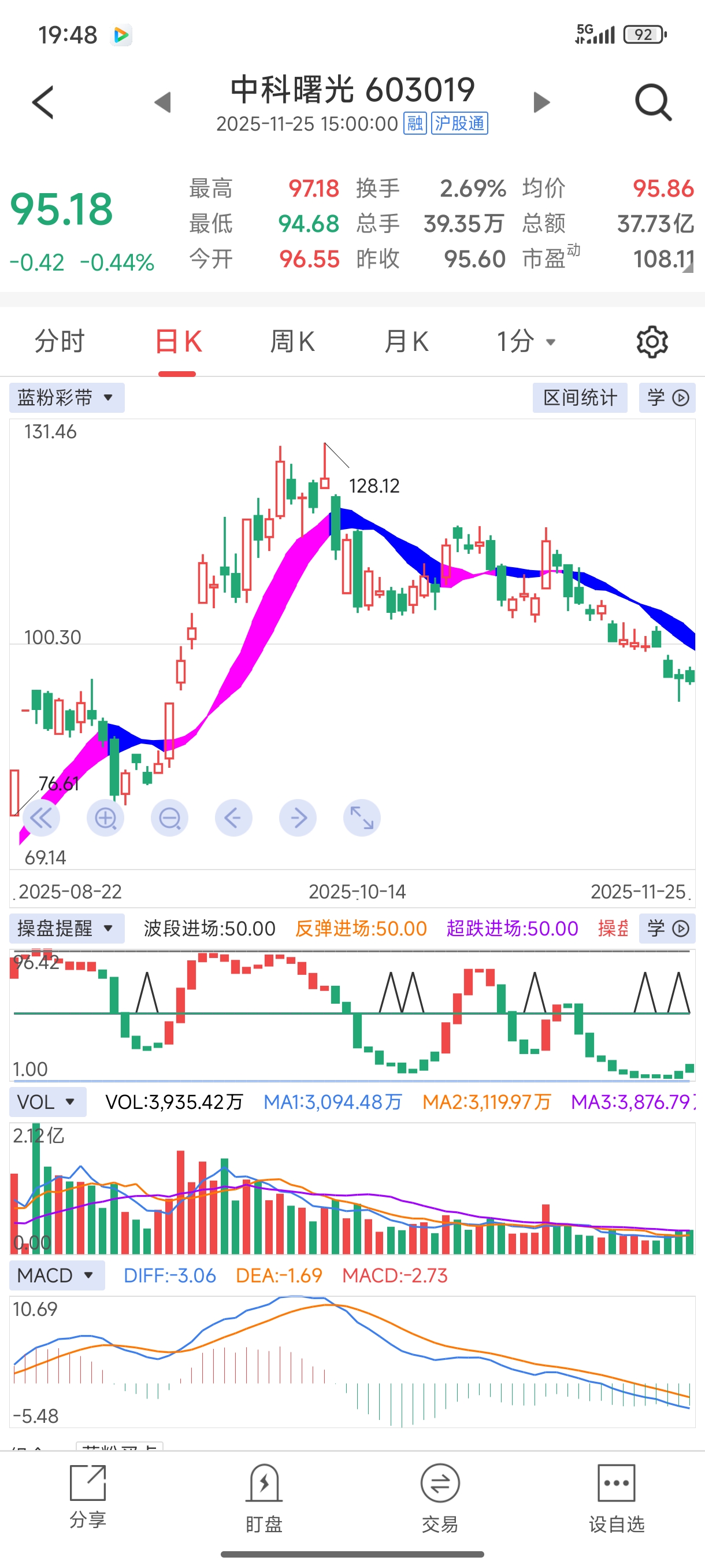Tap DEA:-1.69 reading

click(279, 1275)
